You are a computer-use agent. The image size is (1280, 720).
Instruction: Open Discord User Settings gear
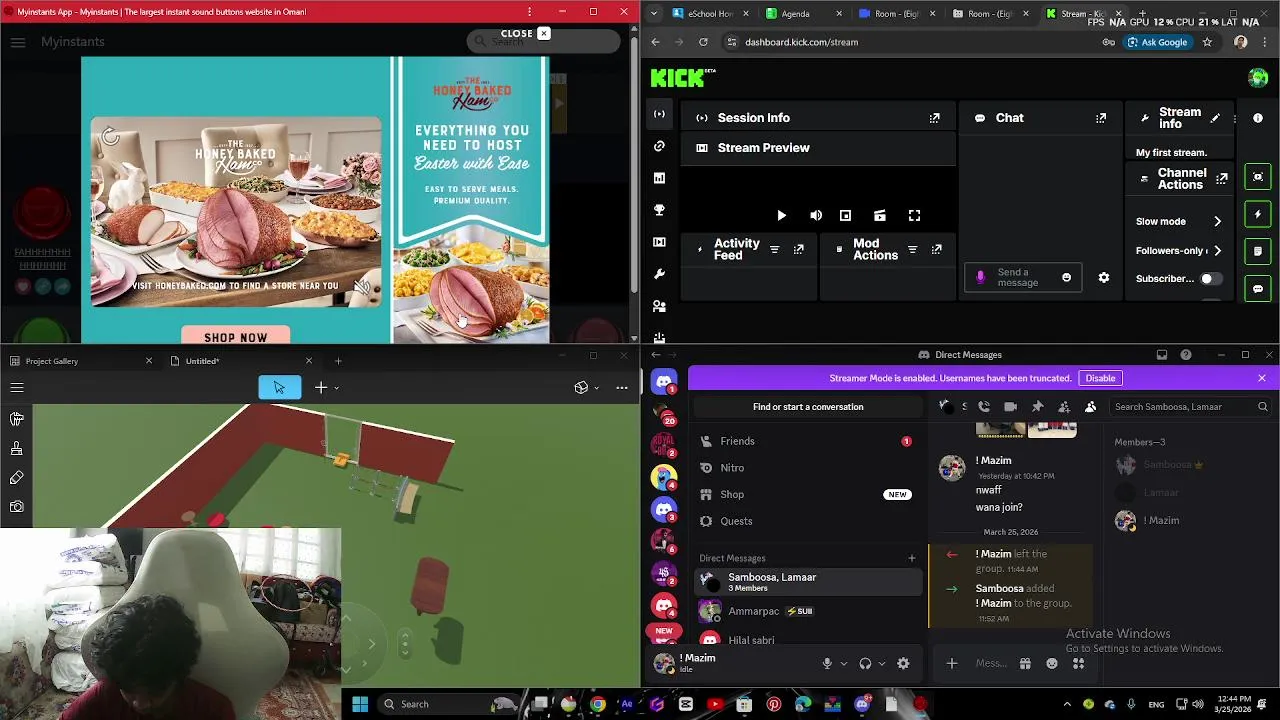coord(903,663)
